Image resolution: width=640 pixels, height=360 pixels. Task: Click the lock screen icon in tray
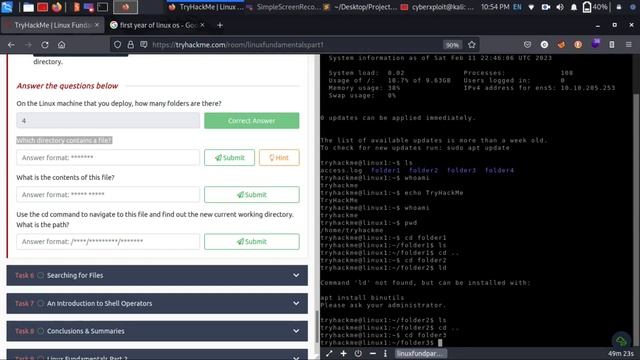[619, 7]
